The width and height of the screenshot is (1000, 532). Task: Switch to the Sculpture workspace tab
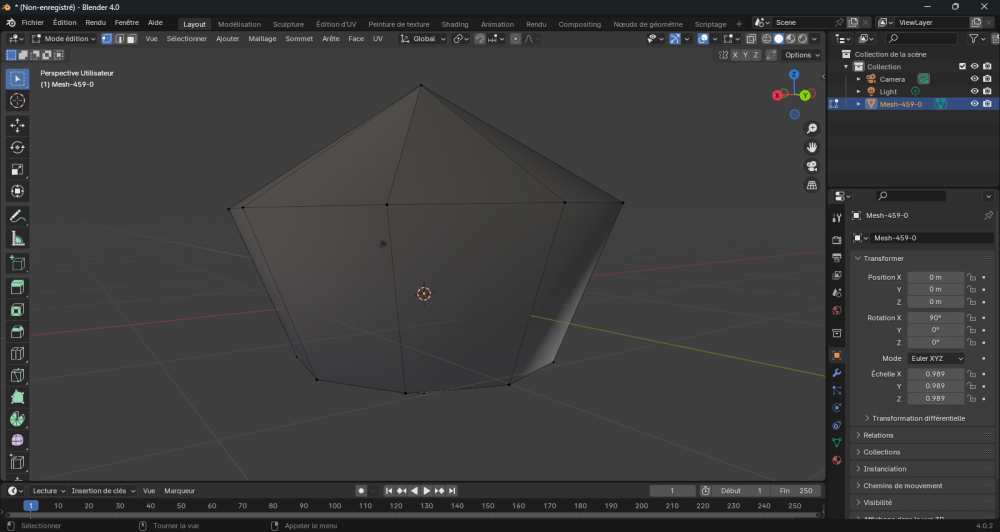(288, 24)
